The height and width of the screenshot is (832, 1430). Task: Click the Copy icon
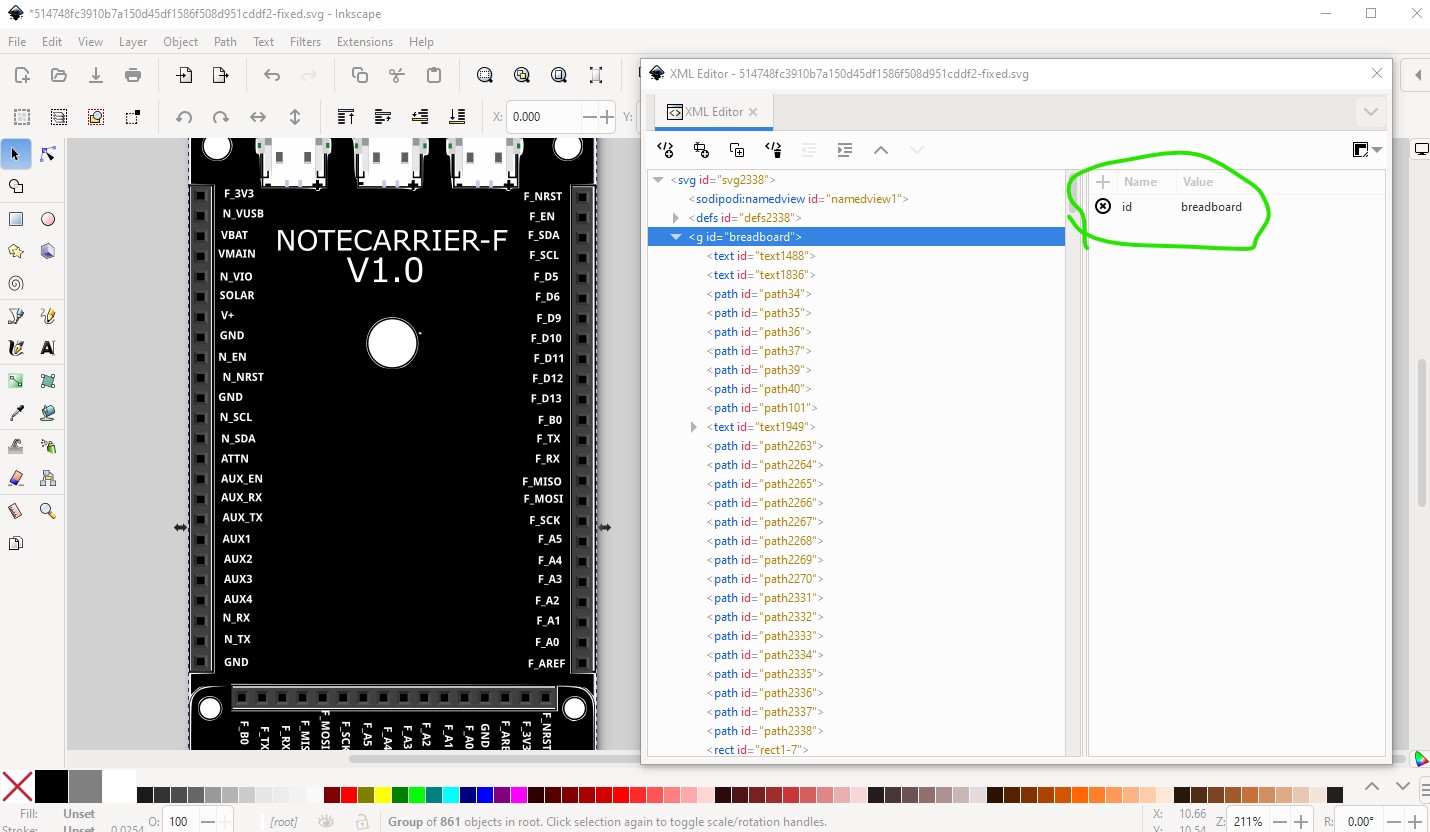[x=360, y=75]
